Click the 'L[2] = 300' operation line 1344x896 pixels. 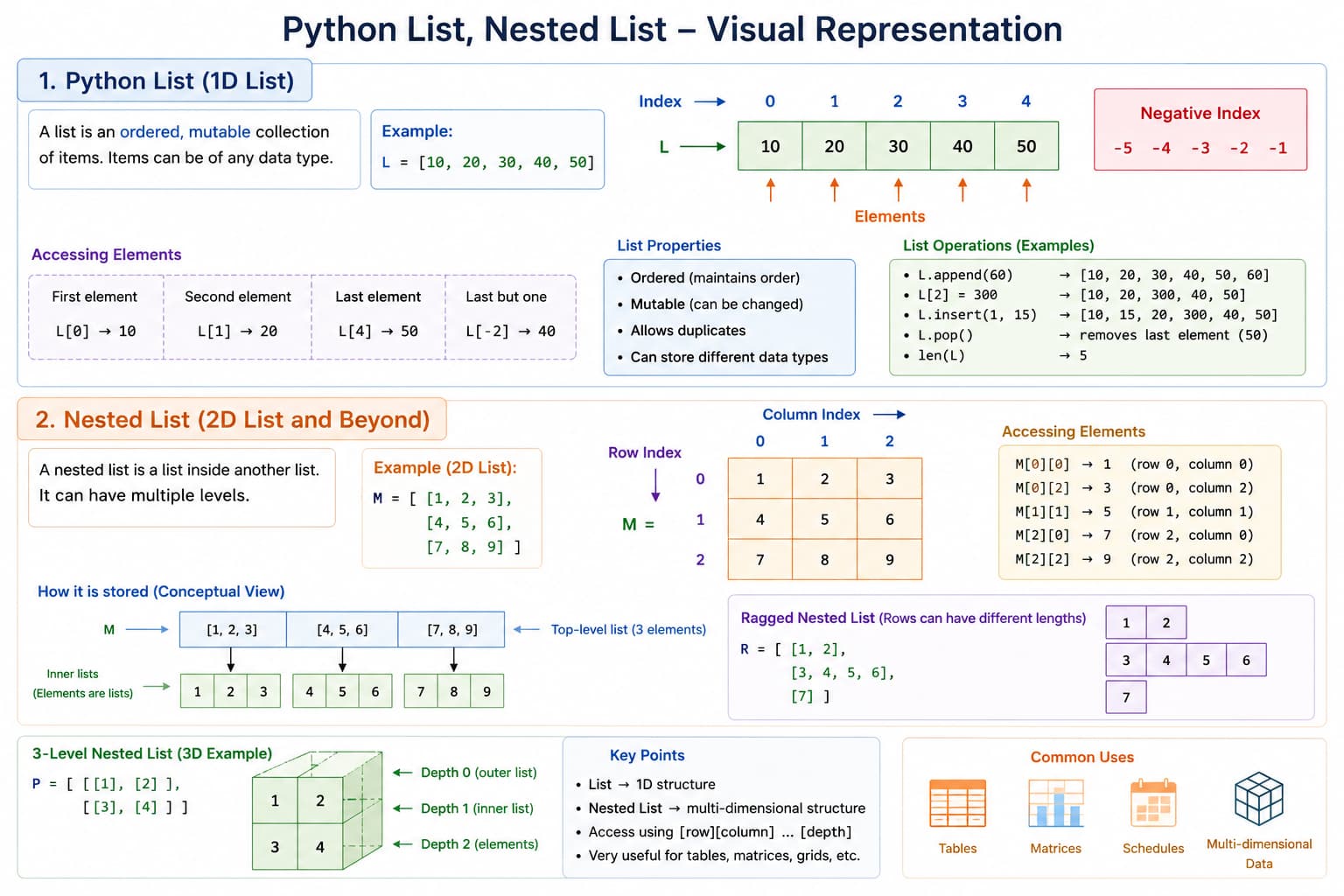click(x=1074, y=295)
